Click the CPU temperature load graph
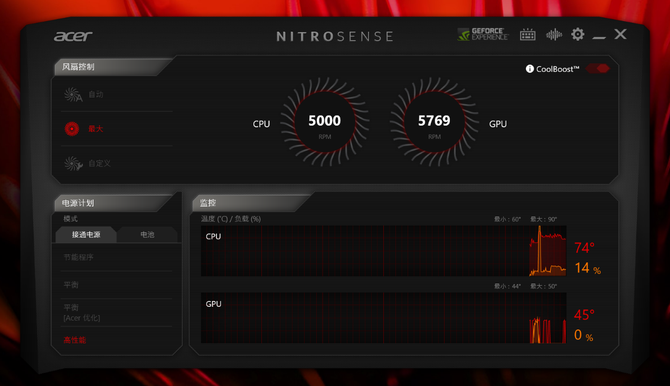This screenshot has width=670, height=386. pyautogui.click(x=383, y=251)
